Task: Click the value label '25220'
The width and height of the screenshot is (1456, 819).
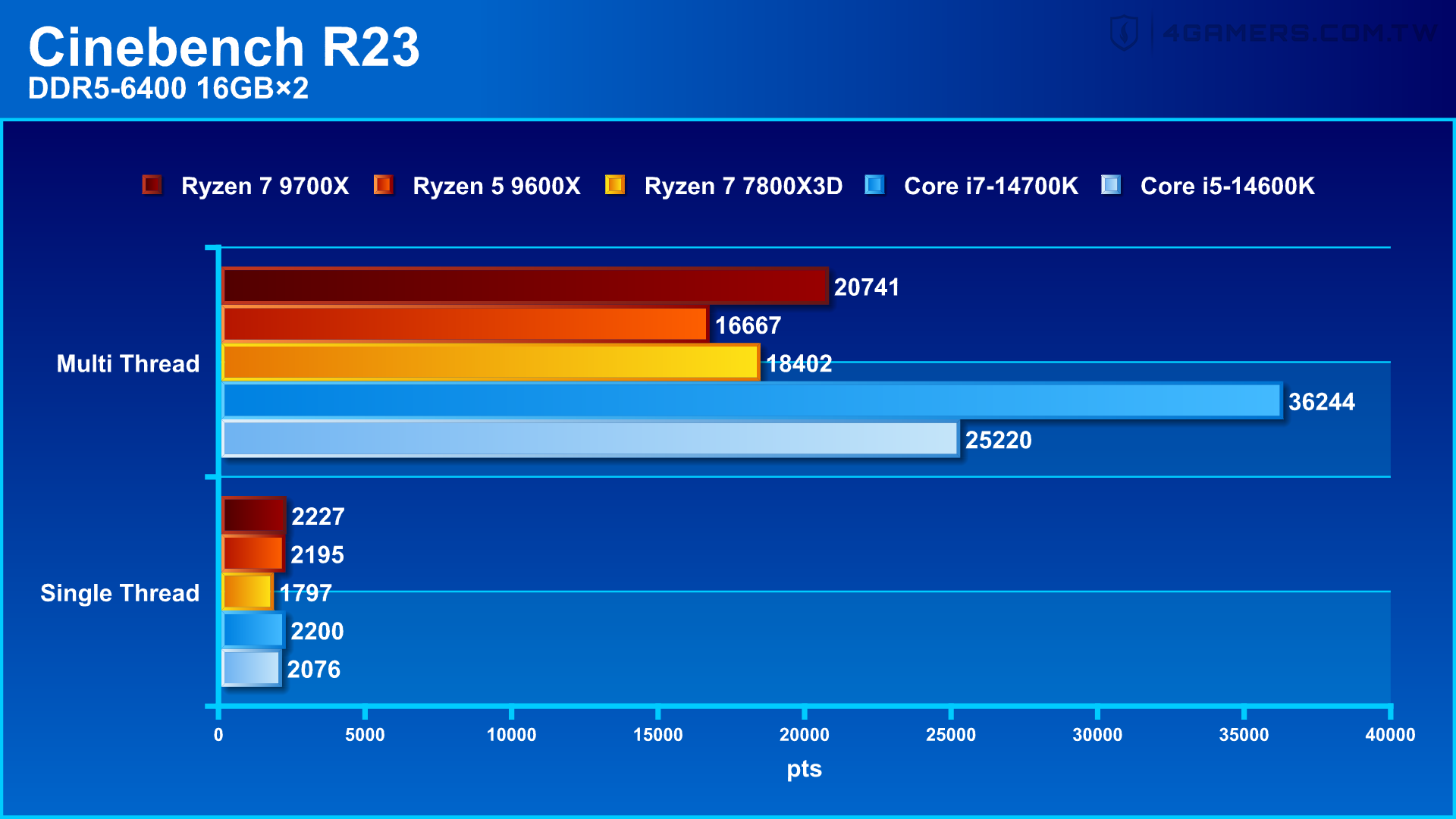Action: (x=998, y=441)
